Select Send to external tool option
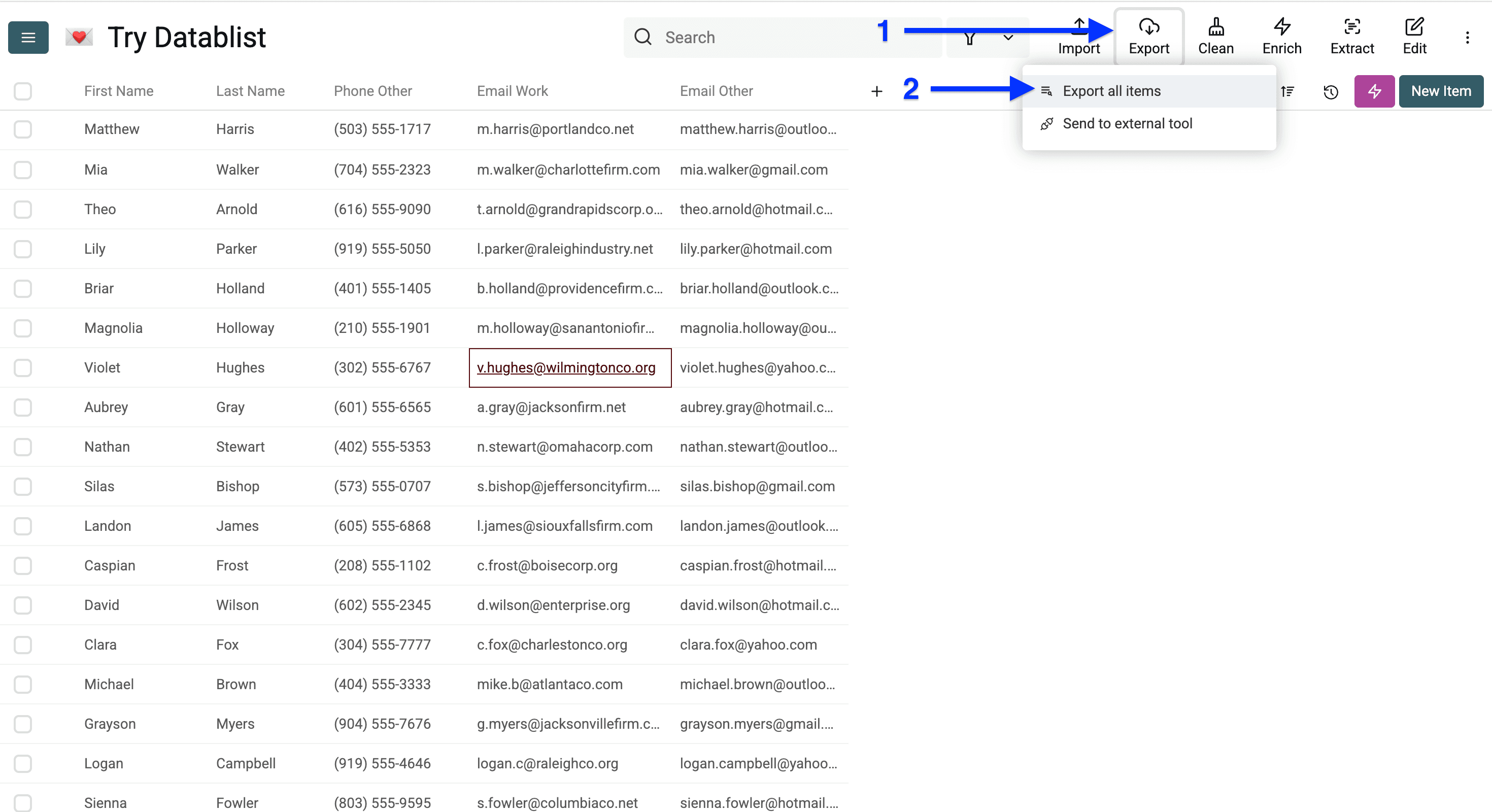Viewport: 1492px width, 812px height. click(x=1127, y=123)
